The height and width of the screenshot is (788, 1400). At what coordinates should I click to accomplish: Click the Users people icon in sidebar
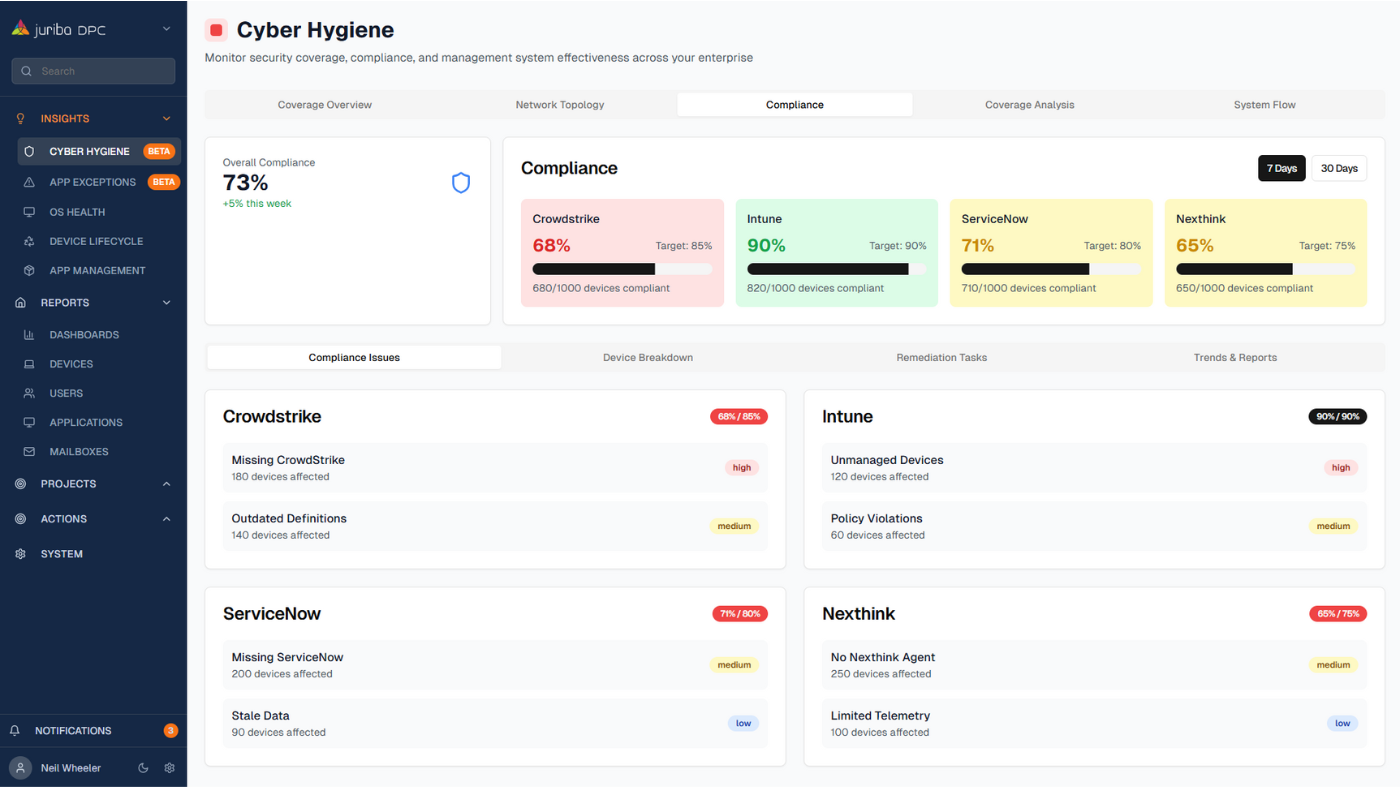[x=29, y=394]
